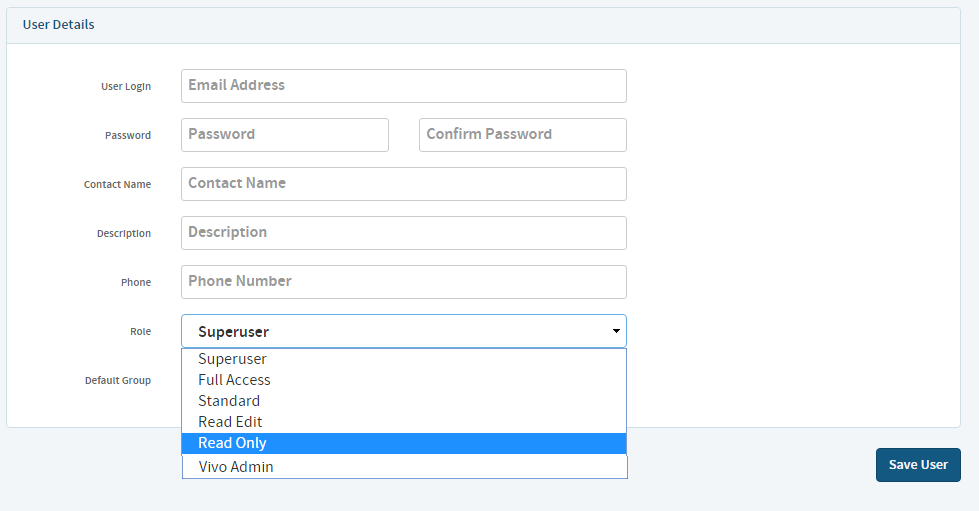The height and width of the screenshot is (511, 979).
Task: Click the Role field label
Action: 140,331
